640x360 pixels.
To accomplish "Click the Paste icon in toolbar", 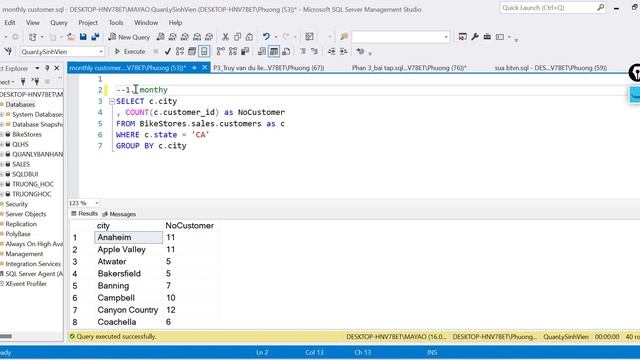I will click(x=249, y=37).
